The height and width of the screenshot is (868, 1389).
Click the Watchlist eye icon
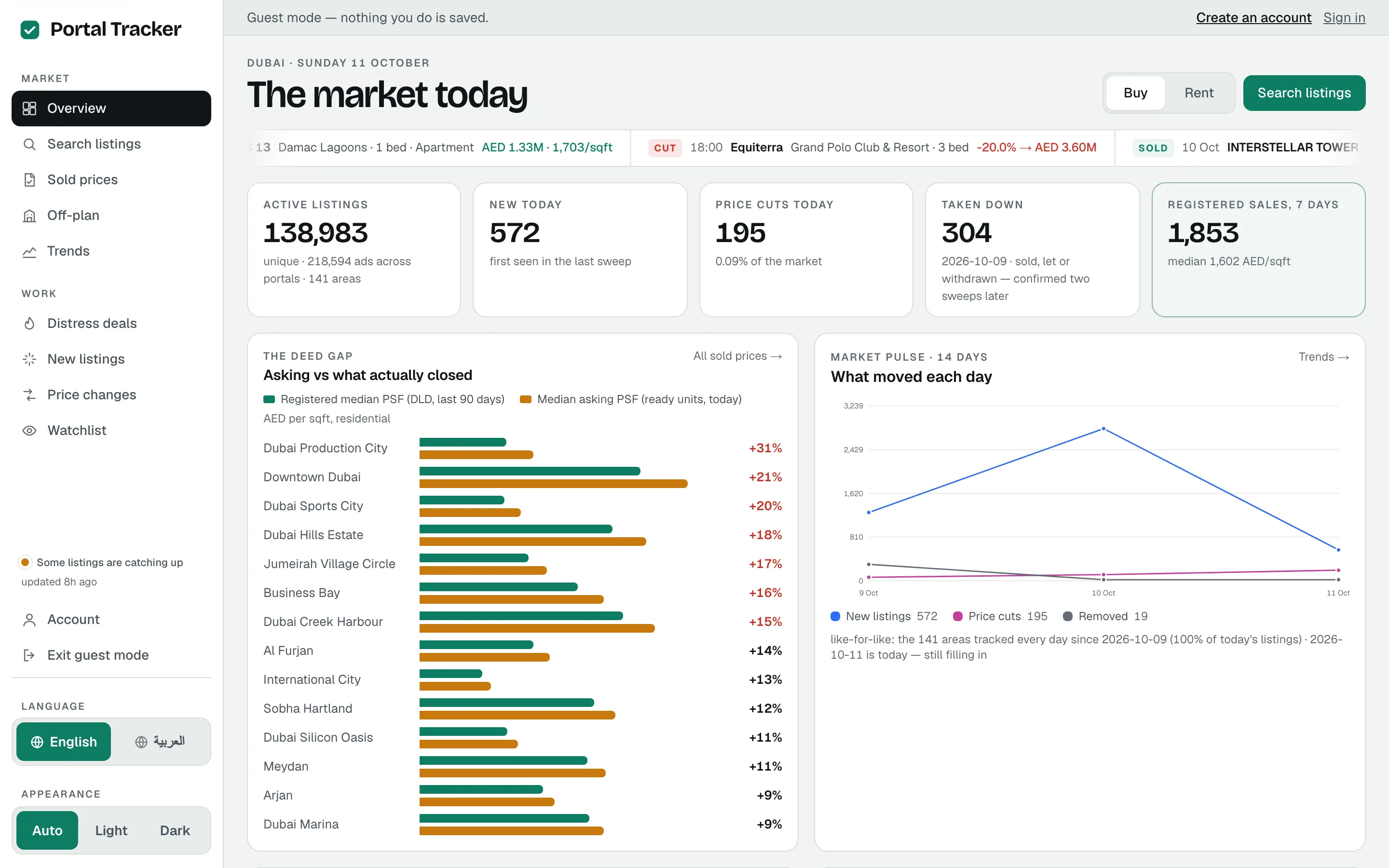[29, 430]
